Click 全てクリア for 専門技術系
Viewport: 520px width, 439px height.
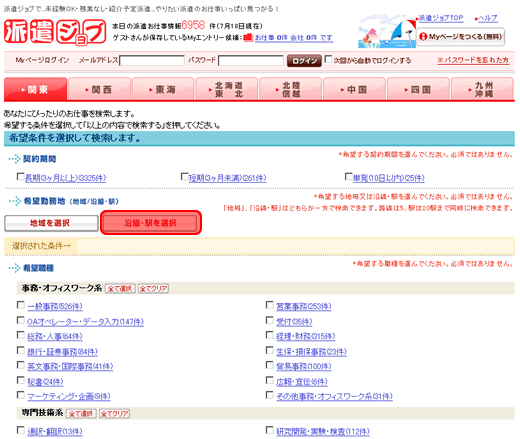tap(114, 414)
